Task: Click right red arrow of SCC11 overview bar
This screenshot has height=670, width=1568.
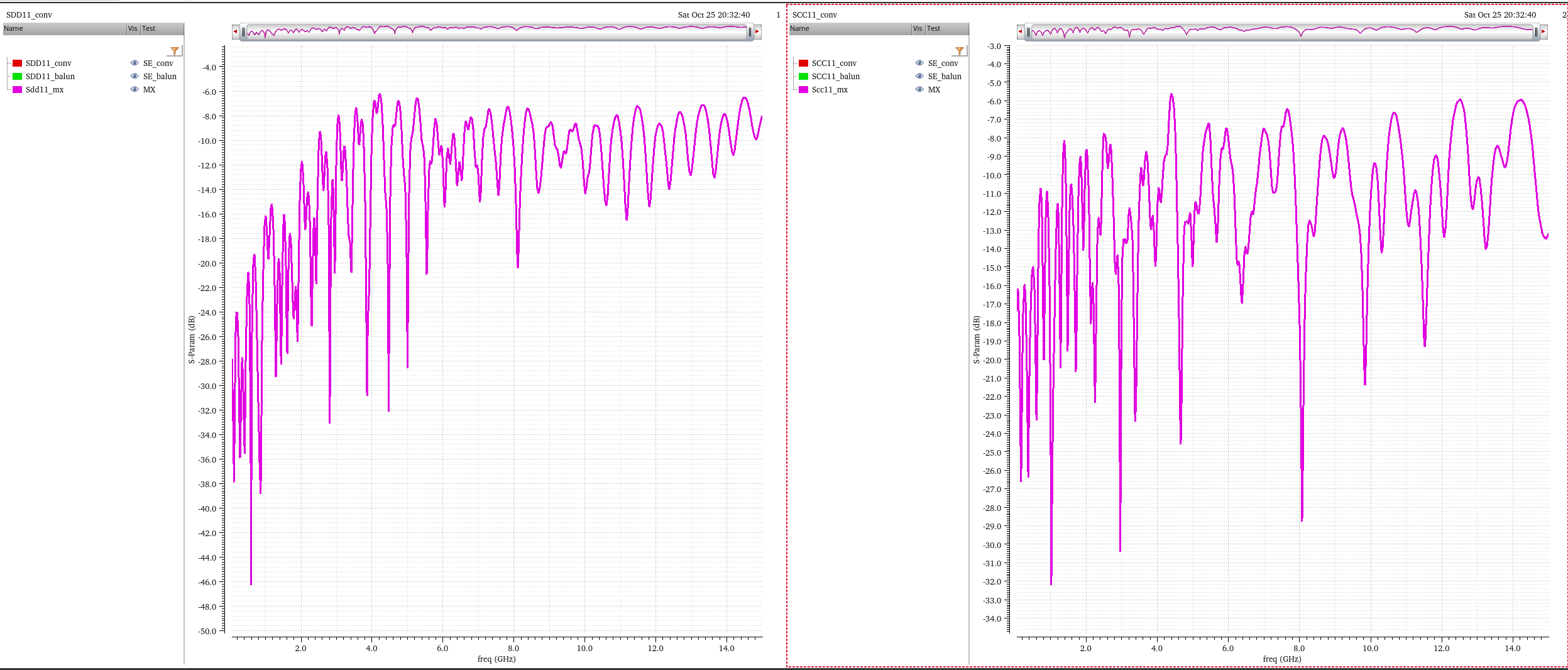Action: [1543, 31]
